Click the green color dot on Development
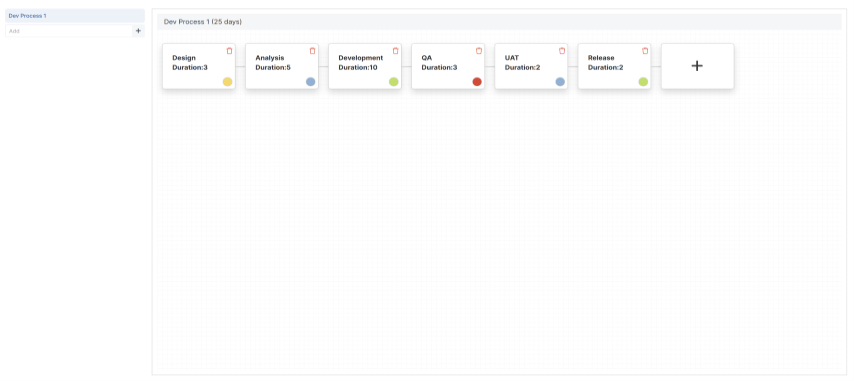The width and height of the screenshot is (854, 381). point(394,82)
